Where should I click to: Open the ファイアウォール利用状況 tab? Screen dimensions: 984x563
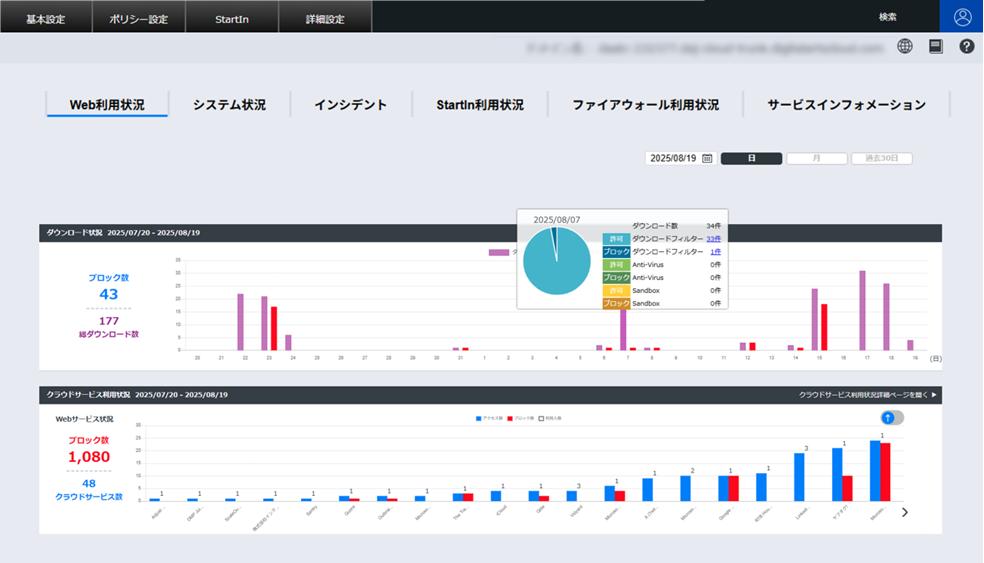(645, 105)
